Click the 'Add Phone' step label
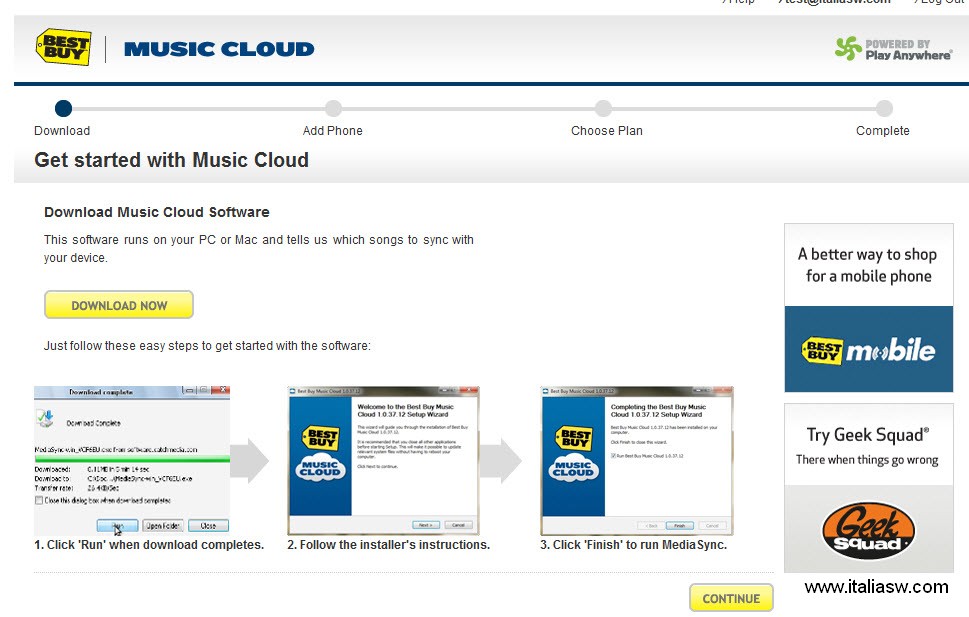Image resolution: width=969 pixels, height=617 pixels. [332, 131]
